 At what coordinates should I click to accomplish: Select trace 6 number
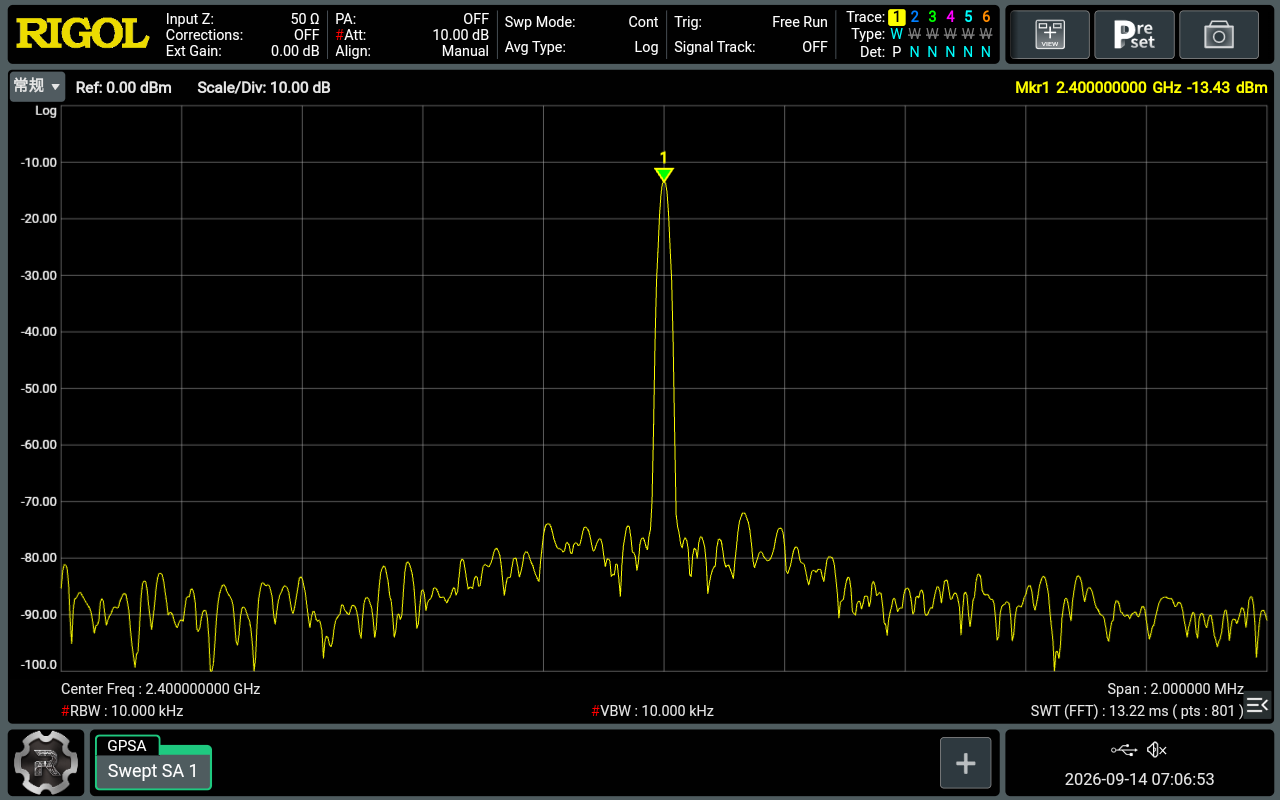pyautogui.click(x=986, y=17)
